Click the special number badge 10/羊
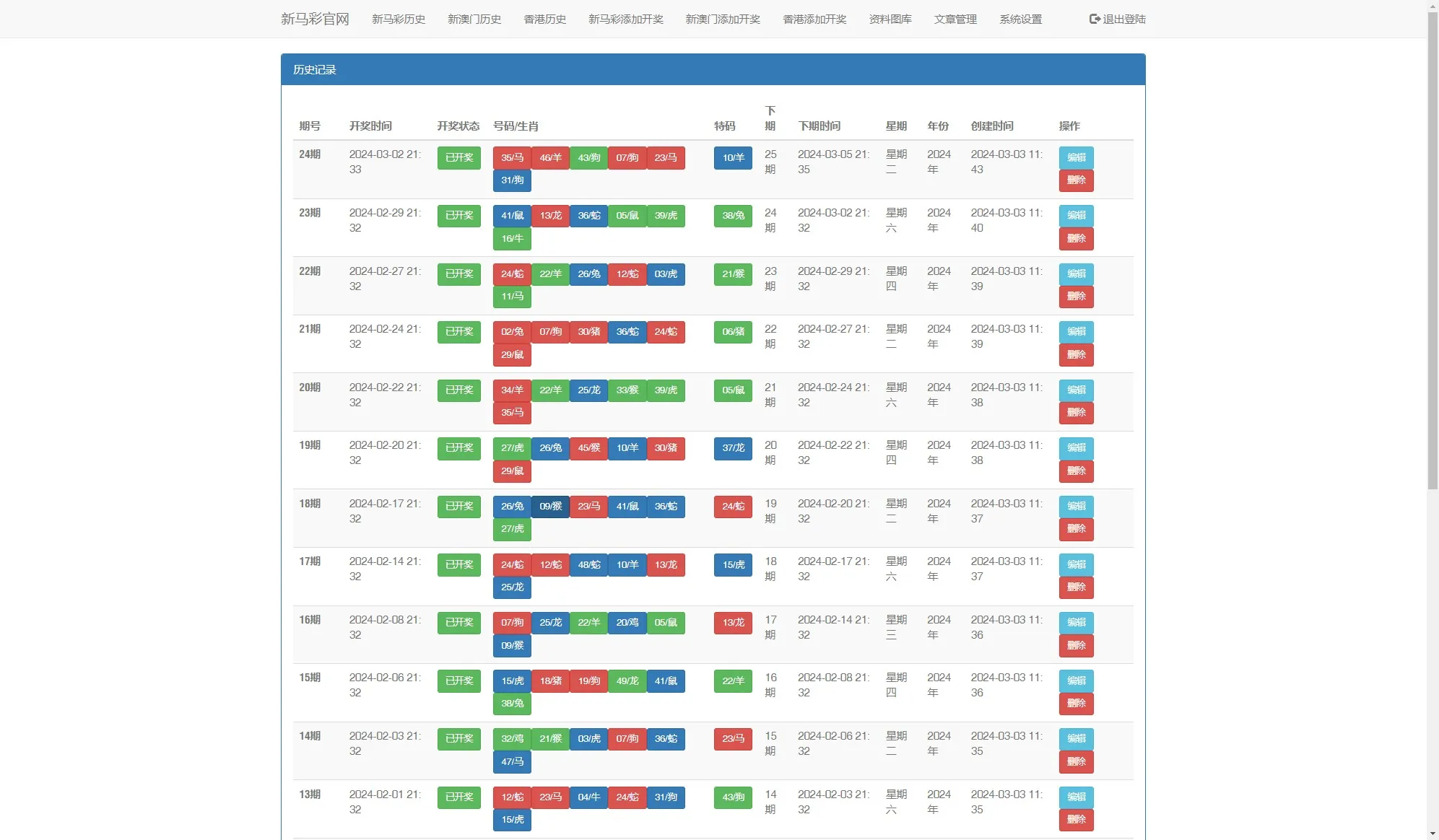Screen dimensions: 1439x840 pyautogui.click(x=732, y=158)
